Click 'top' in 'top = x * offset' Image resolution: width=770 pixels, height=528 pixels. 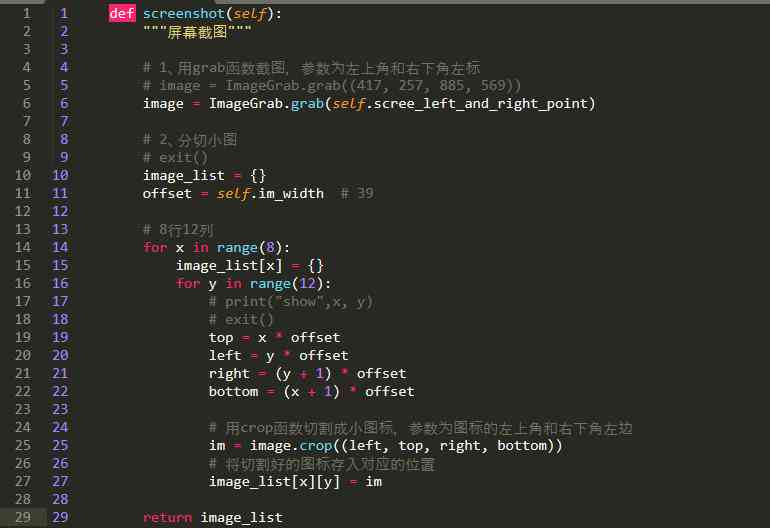[x=221, y=338]
